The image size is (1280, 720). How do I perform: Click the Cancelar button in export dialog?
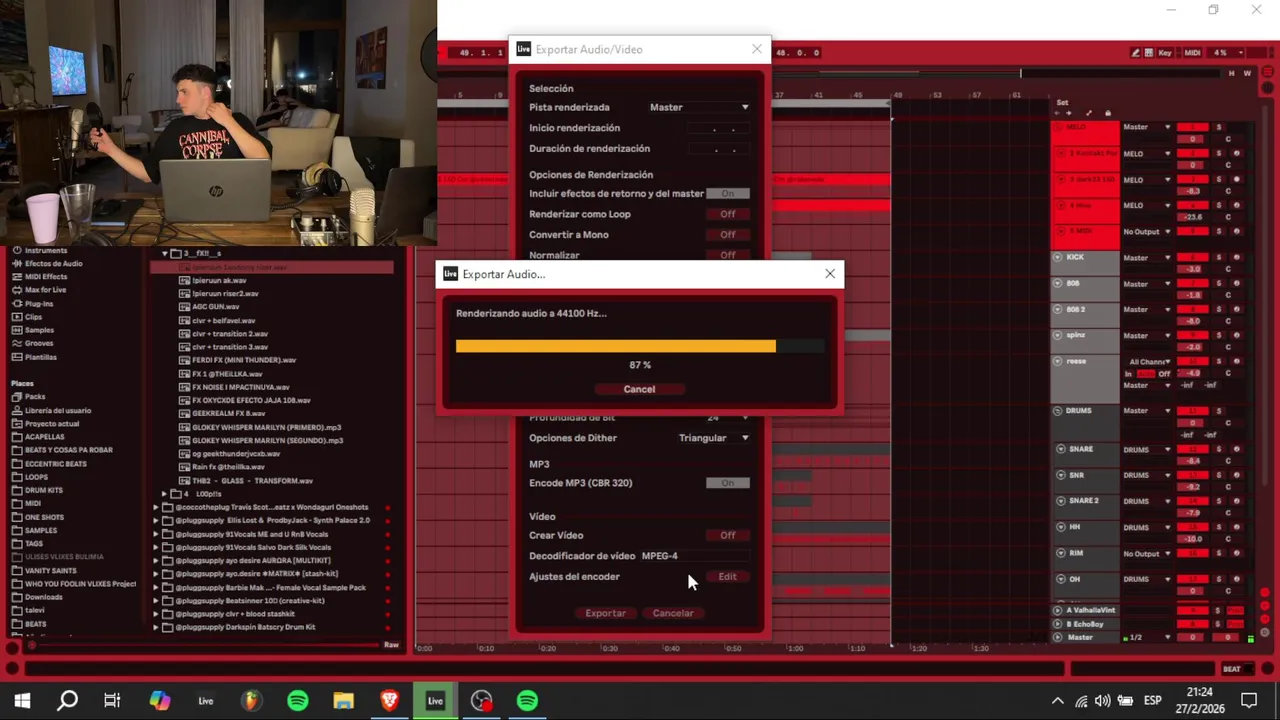tap(673, 613)
